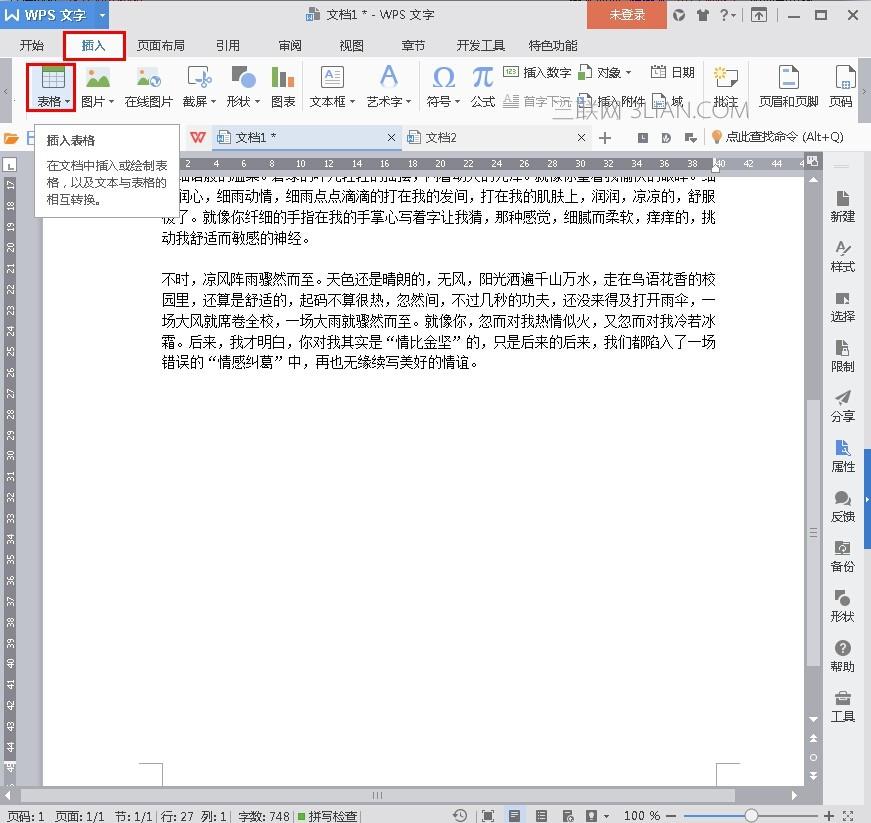Toggle 拼写检查 spell check in status bar
The width and height of the screenshot is (871, 823).
click(327, 816)
